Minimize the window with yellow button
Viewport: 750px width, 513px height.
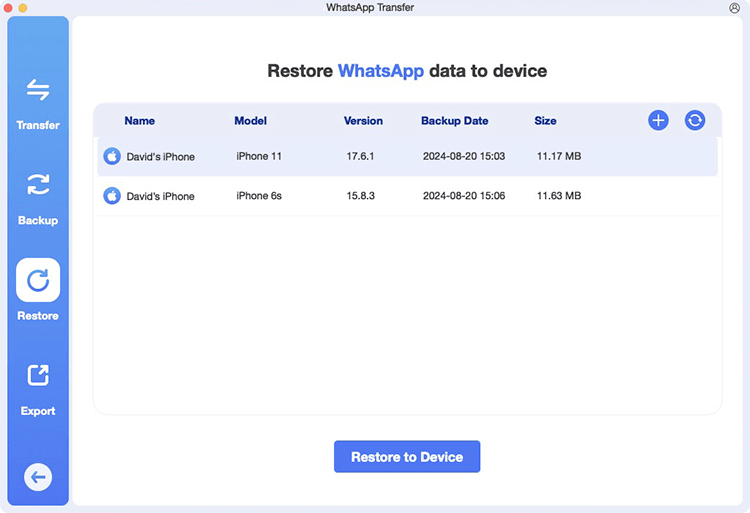pyautogui.click(x=22, y=8)
